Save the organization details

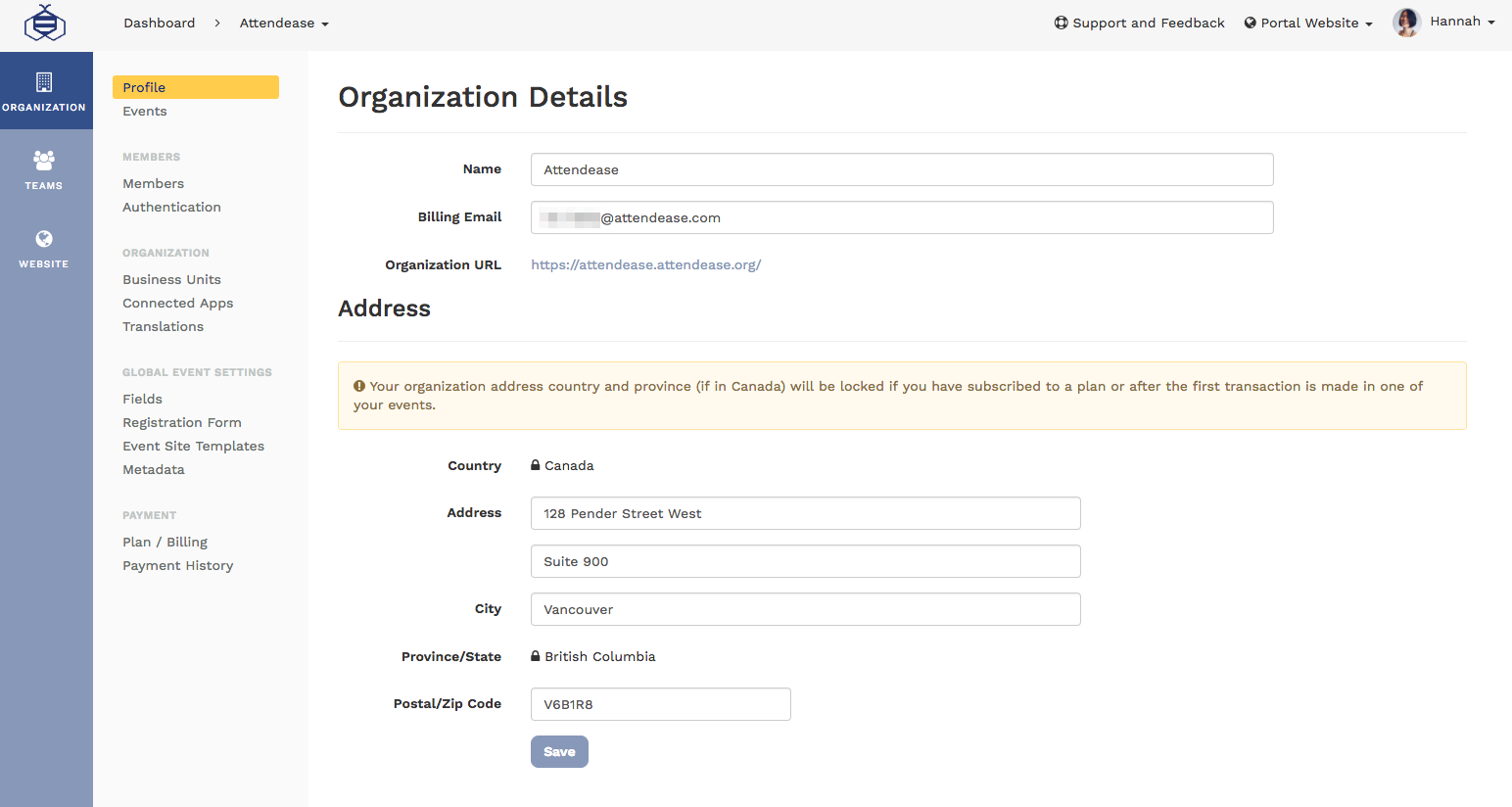pyautogui.click(x=558, y=751)
